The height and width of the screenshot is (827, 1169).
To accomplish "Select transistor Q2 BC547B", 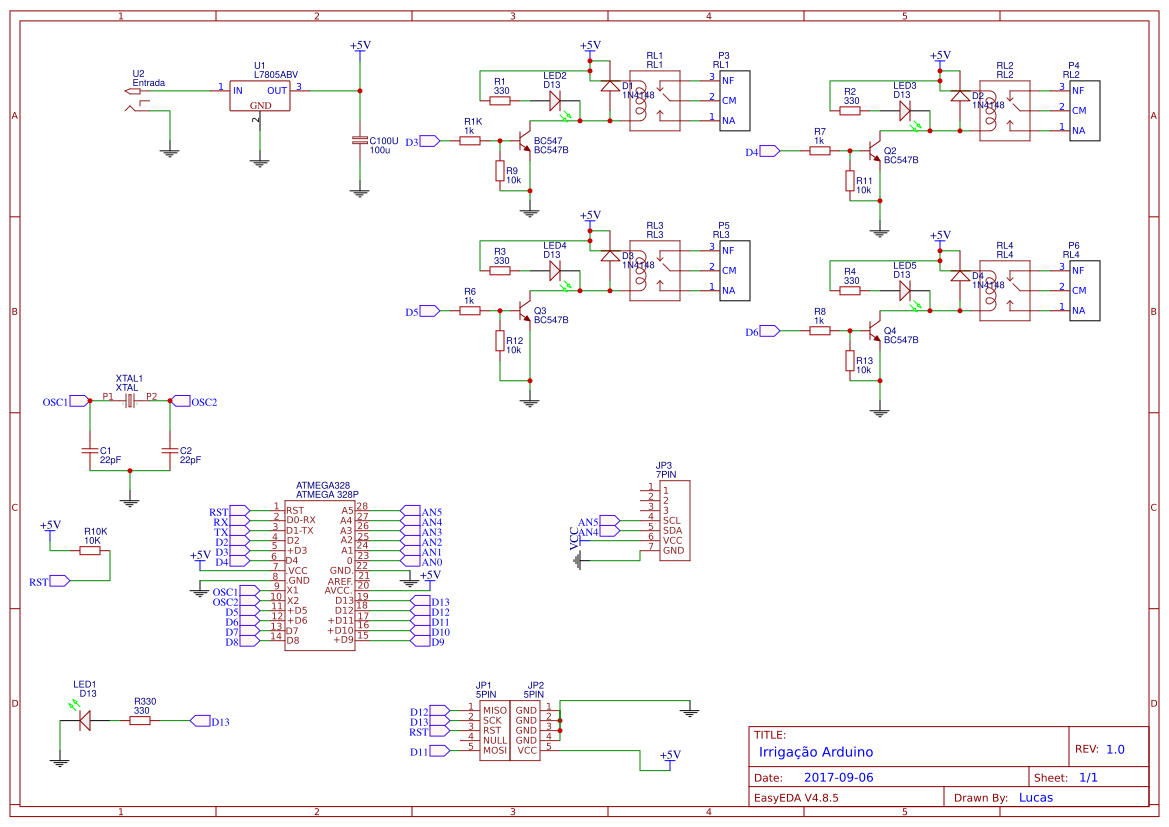I will 872,150.
